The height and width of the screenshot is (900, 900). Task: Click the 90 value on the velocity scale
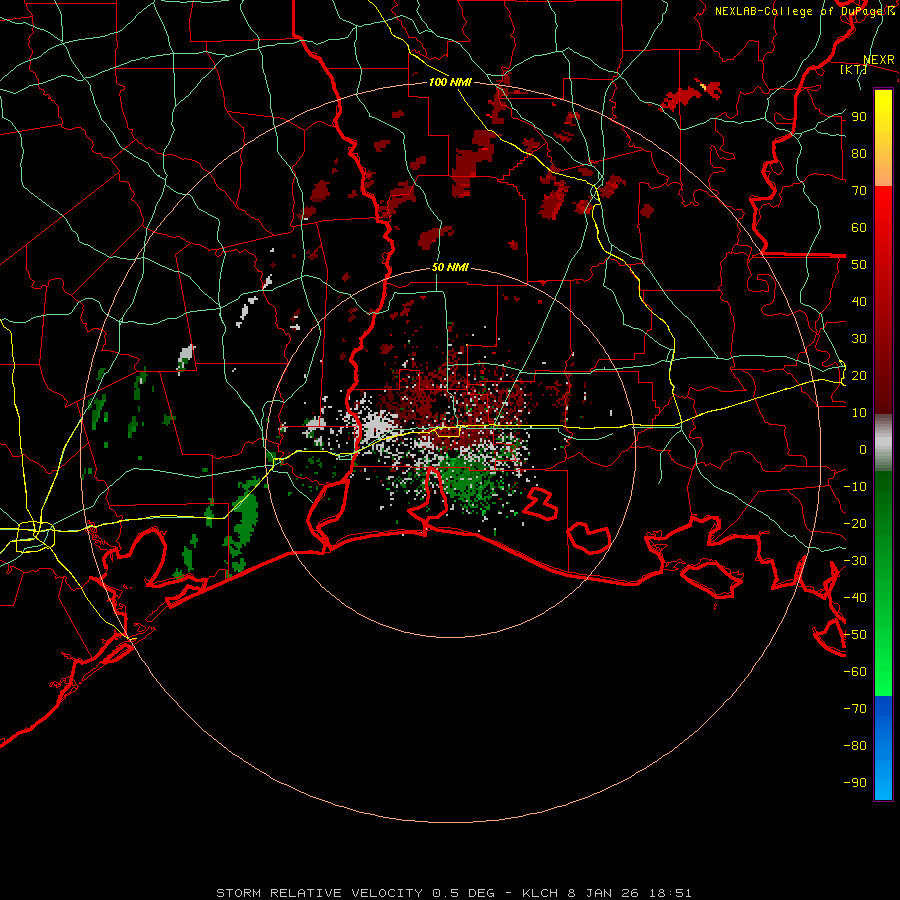click(x=859, y=117)
